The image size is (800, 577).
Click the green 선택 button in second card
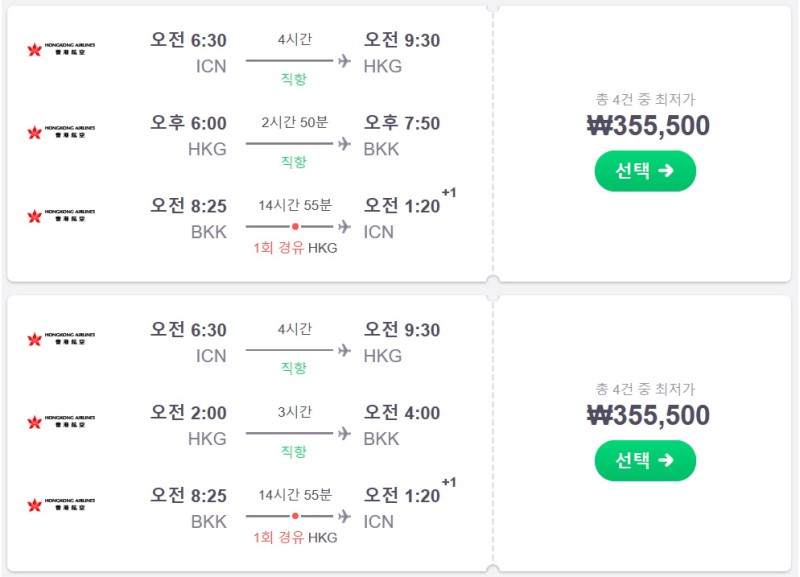click(x=645, y=460)
